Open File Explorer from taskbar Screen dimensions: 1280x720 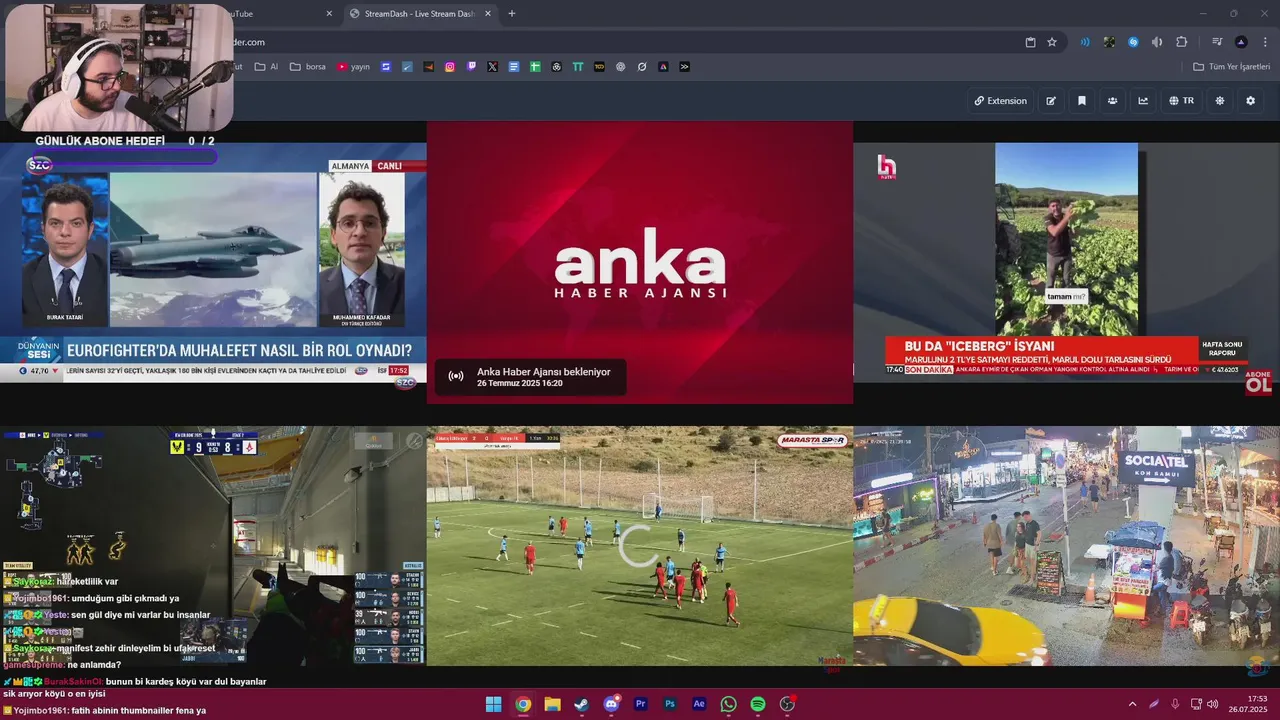(x=552, y=704)
